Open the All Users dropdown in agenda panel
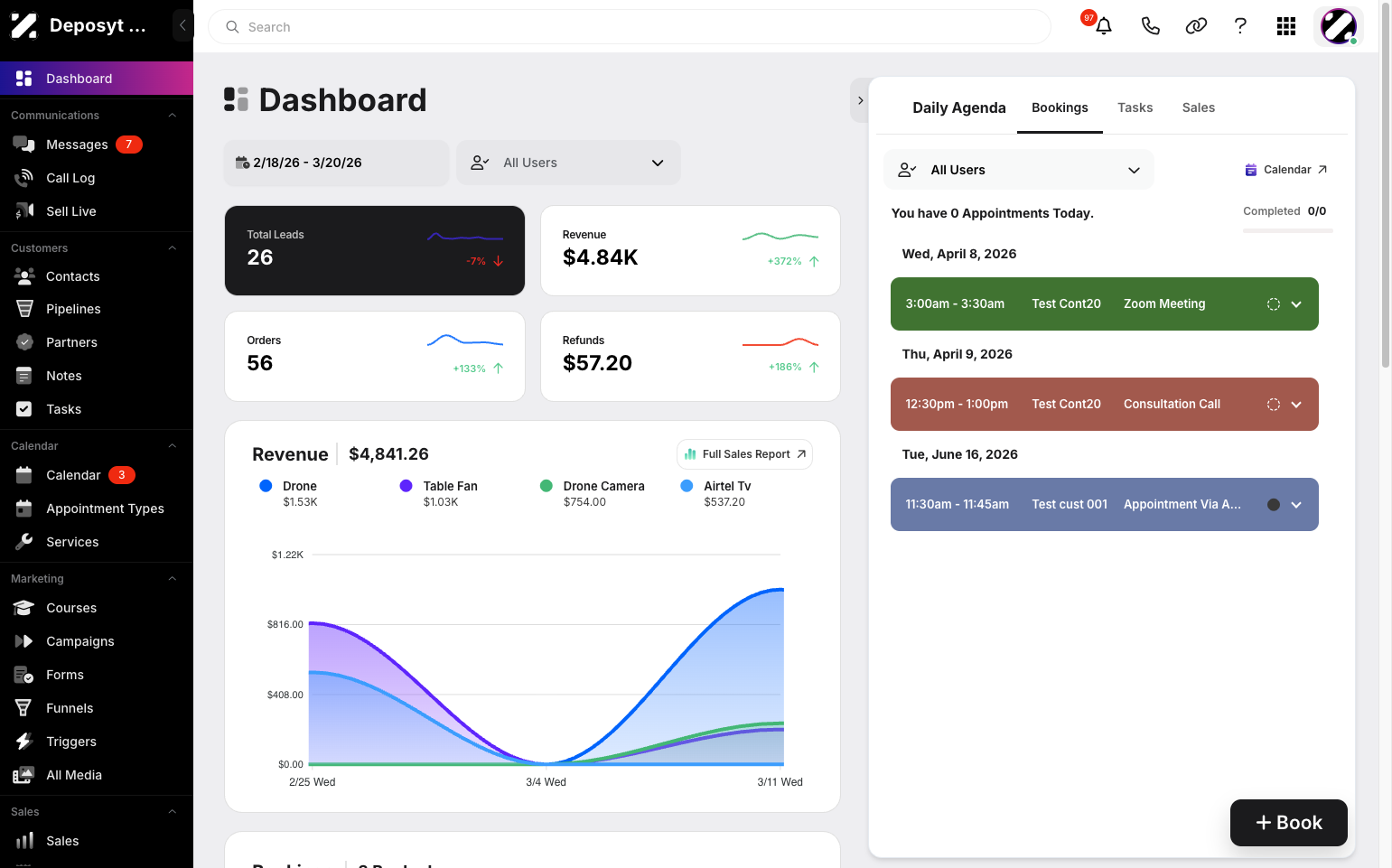 click(1019, 170)
